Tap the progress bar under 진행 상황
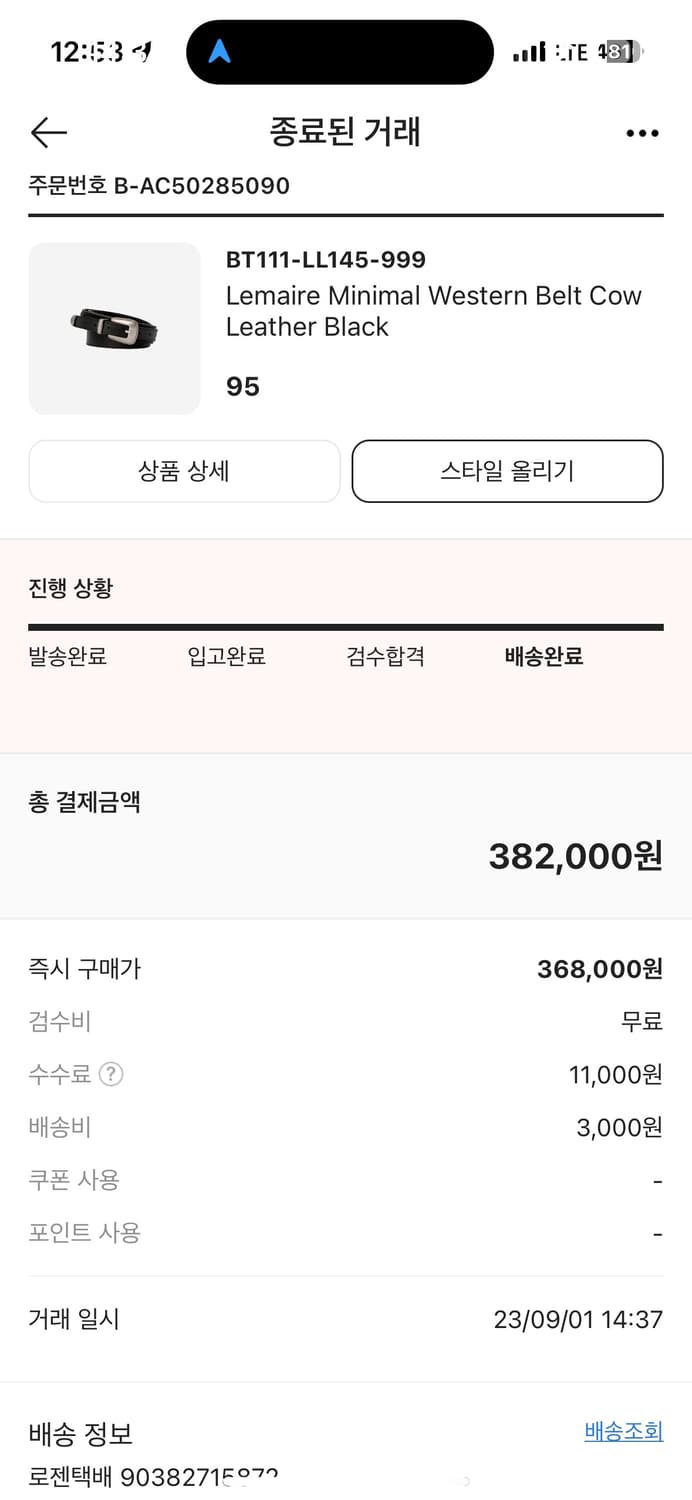The image size is (692, 1500). click(345, 627)
